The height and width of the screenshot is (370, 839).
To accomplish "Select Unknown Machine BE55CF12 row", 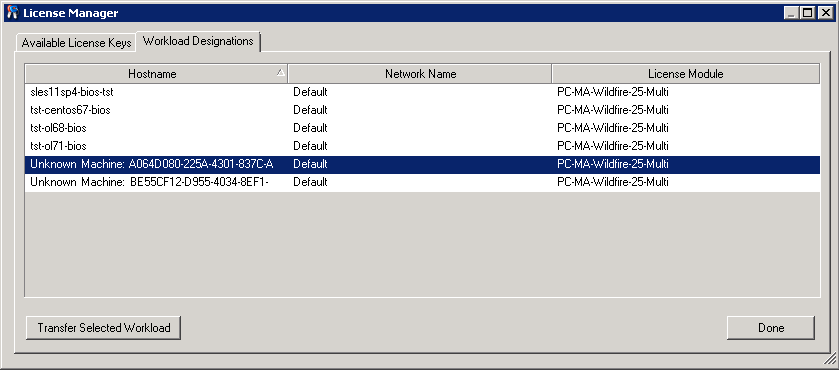I will click(422, 182).
